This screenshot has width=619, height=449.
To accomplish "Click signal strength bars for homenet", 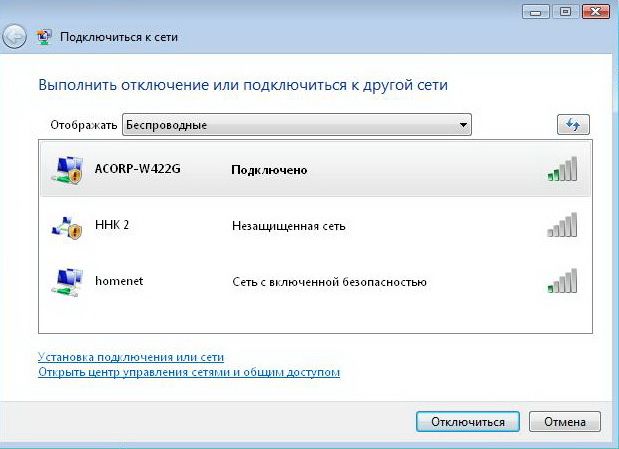I will tap(562, 281).
